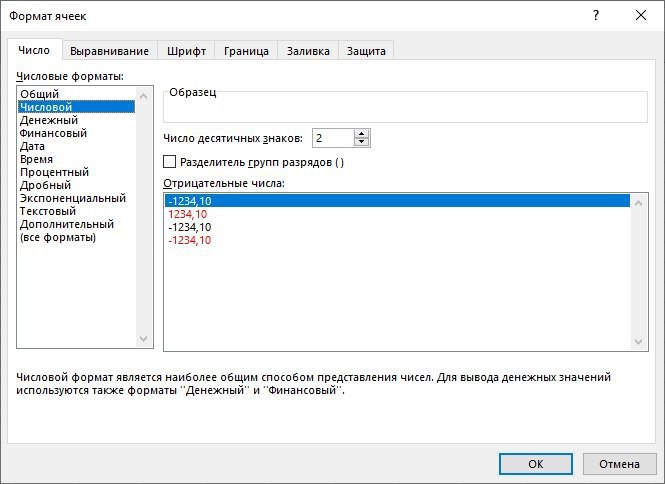Screen dimensions: 665x484
Task: Choose (все форматы) entry
Action: click(x=76, y=237)
